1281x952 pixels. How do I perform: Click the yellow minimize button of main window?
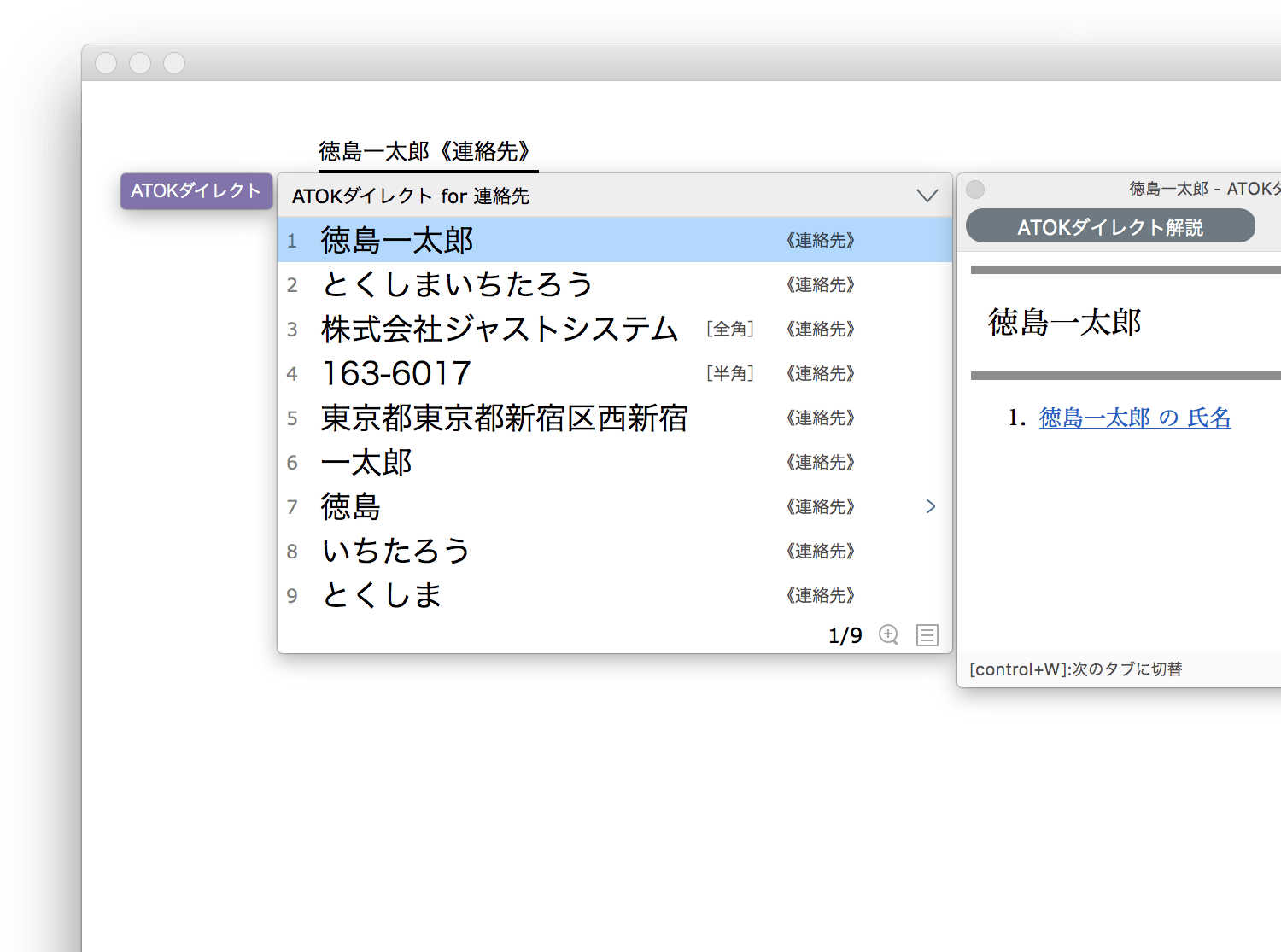point(140,63)
